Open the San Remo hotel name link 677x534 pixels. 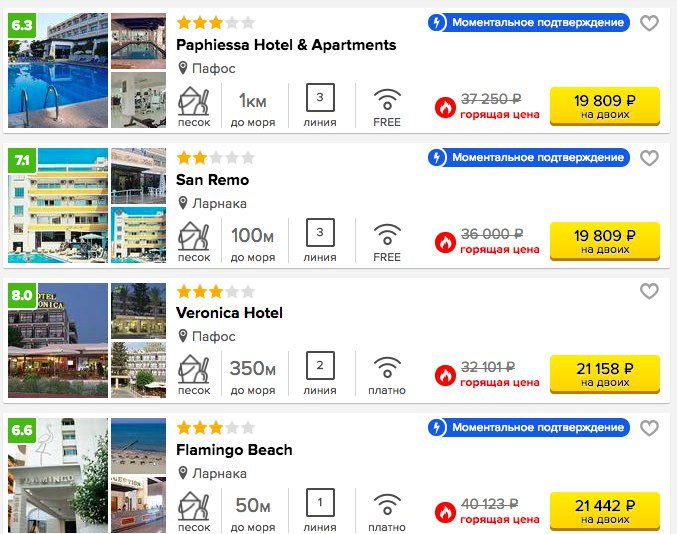click(212, 180)
